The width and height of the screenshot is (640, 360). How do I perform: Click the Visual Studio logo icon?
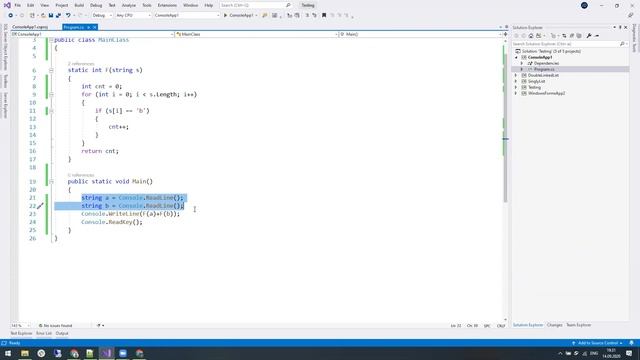click(7, 5)
